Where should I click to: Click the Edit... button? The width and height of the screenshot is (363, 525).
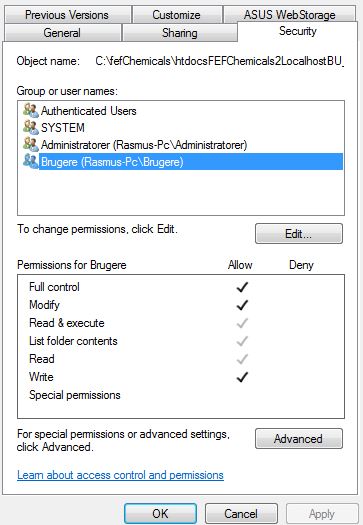pyautogui.click(x=299, y=233)
